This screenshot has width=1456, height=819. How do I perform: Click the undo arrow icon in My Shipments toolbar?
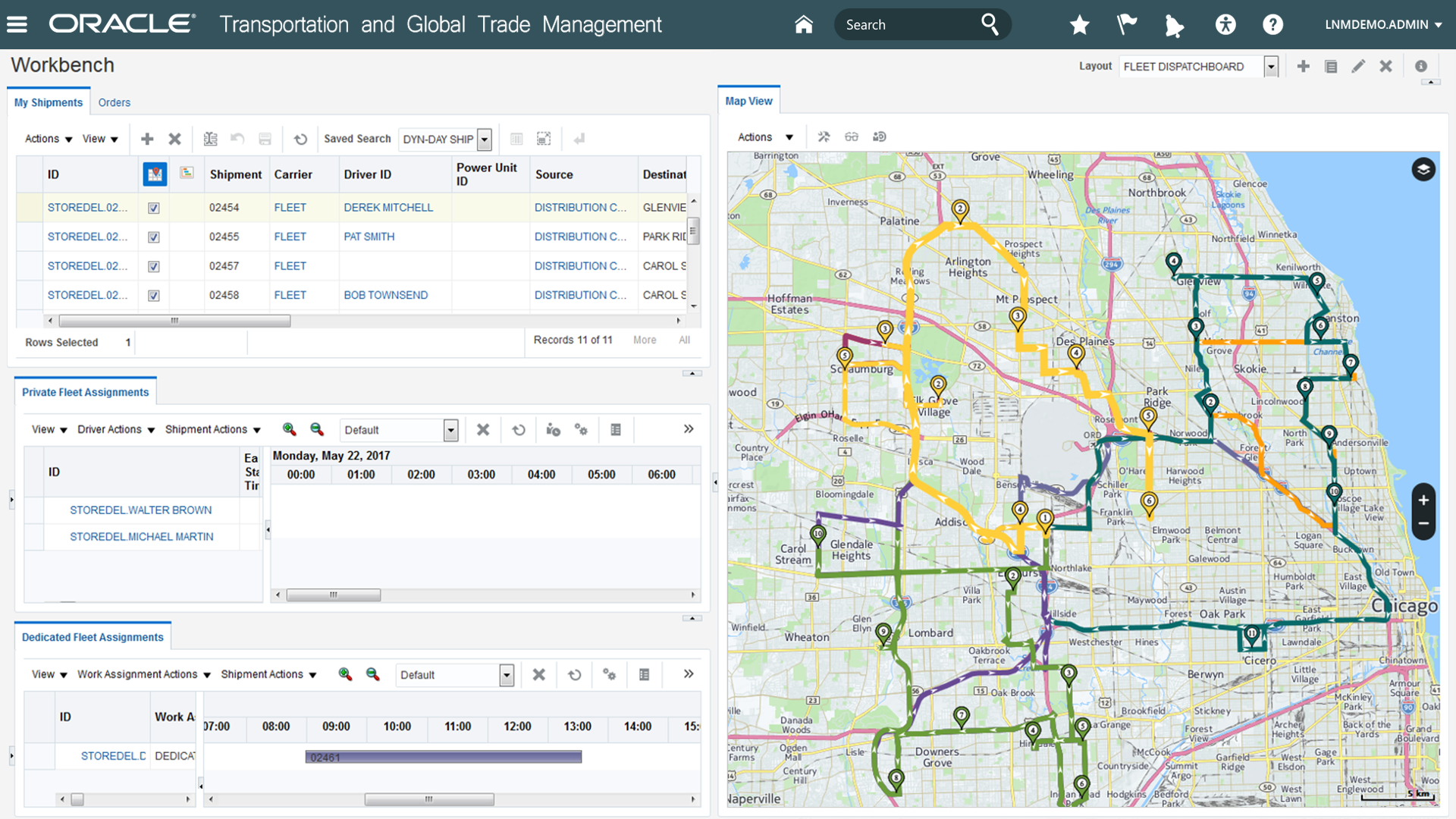click(237, 140)
